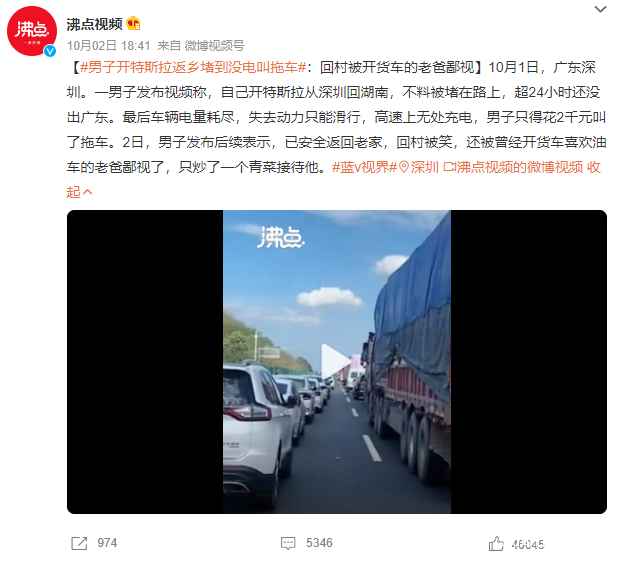
Task: Open hashtag 男子开特斯拉返乡堵到没电叫拖车
Action: pyautogui.click(x=193, y=68)
